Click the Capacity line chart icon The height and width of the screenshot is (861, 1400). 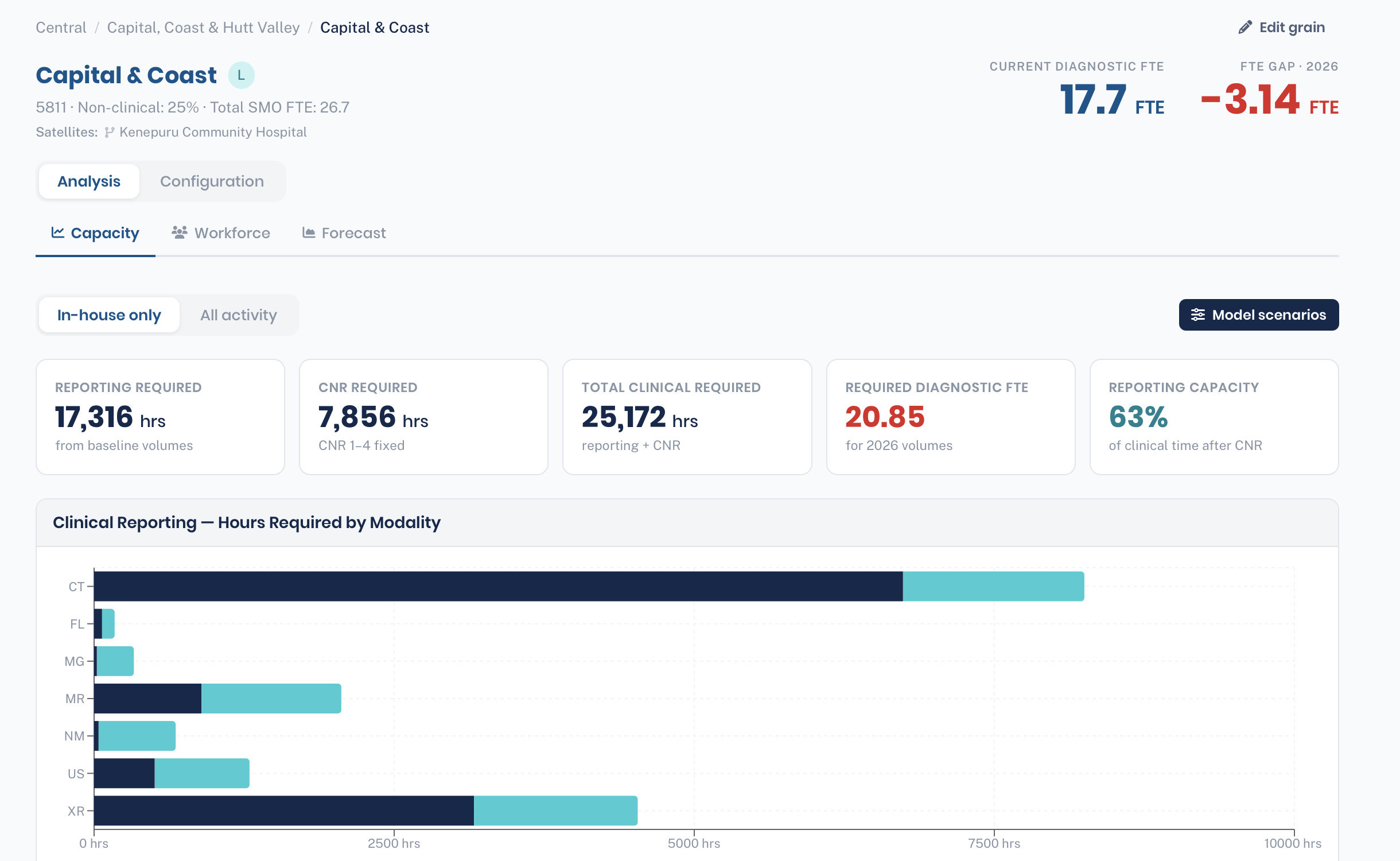(57, 232)
